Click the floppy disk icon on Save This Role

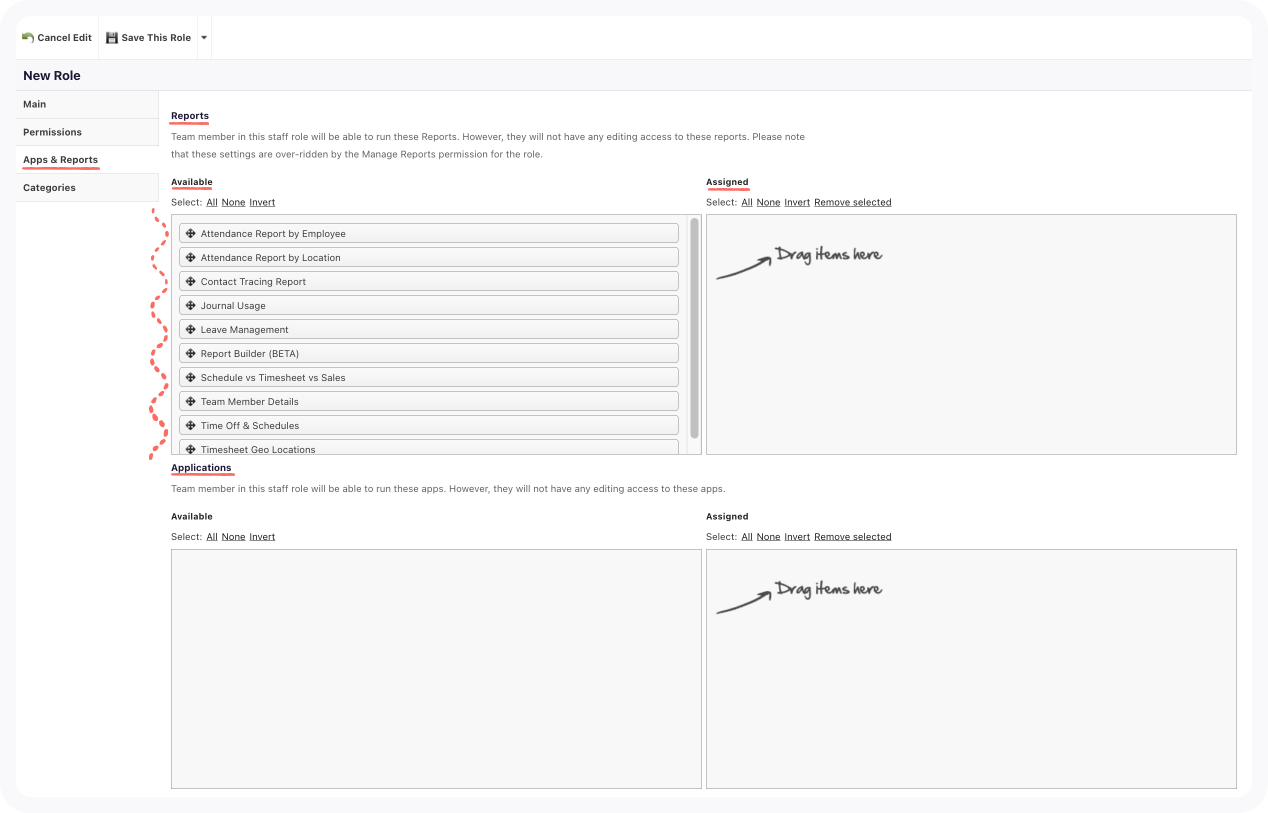(x=111, y=37)
